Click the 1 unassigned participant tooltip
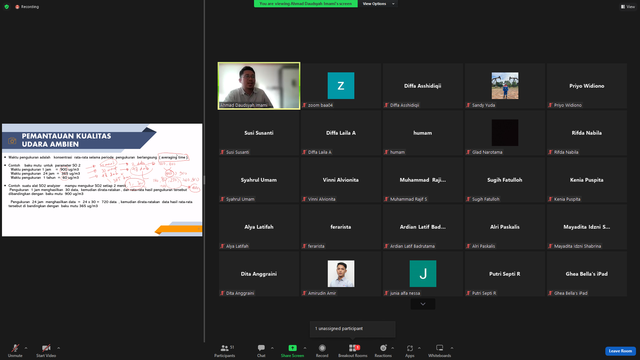Viewport: 640px width, 360px height. point(353,329)
